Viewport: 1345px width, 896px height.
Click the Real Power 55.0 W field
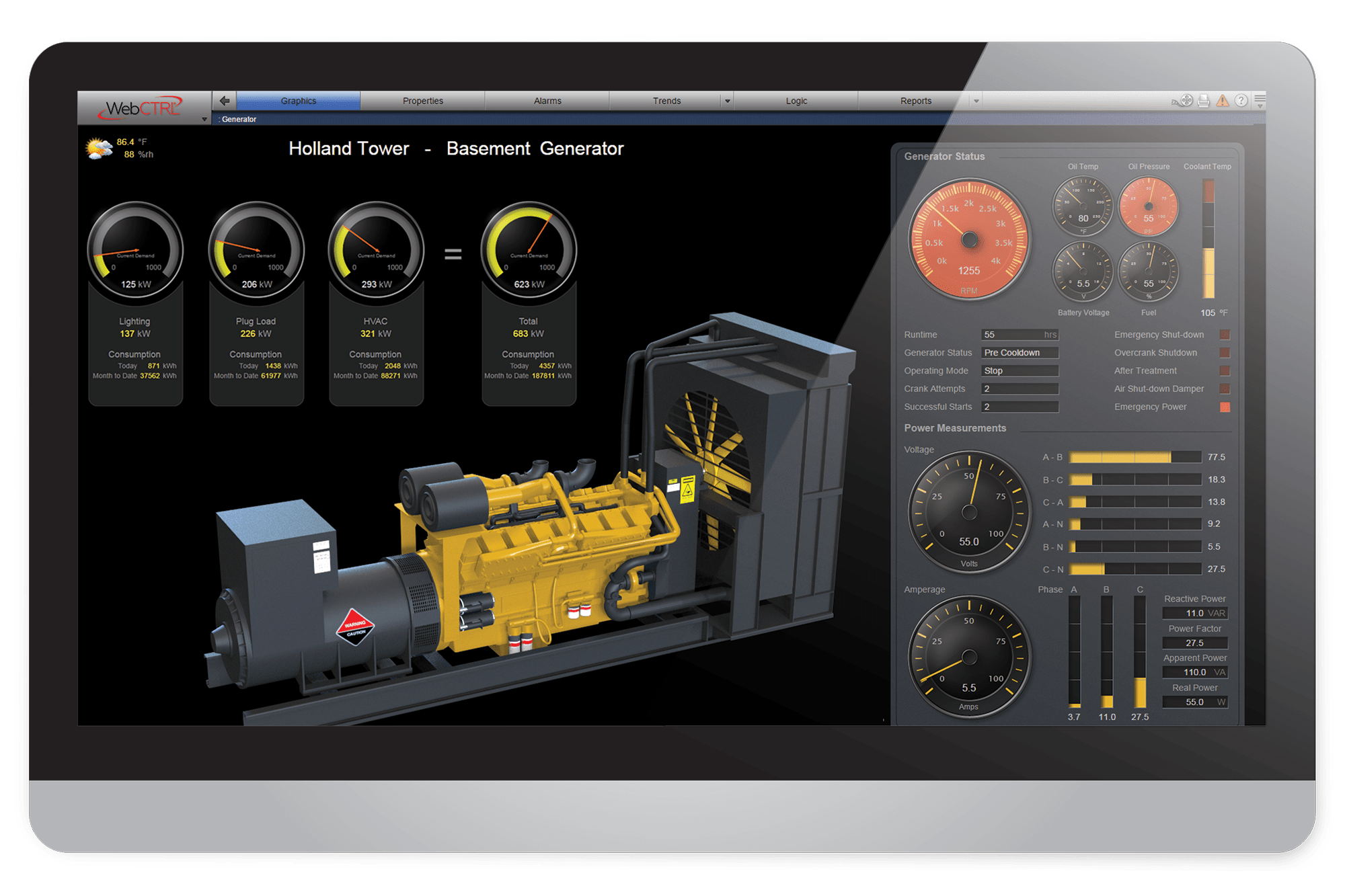pyautogui.click(x=1195, y=702)
